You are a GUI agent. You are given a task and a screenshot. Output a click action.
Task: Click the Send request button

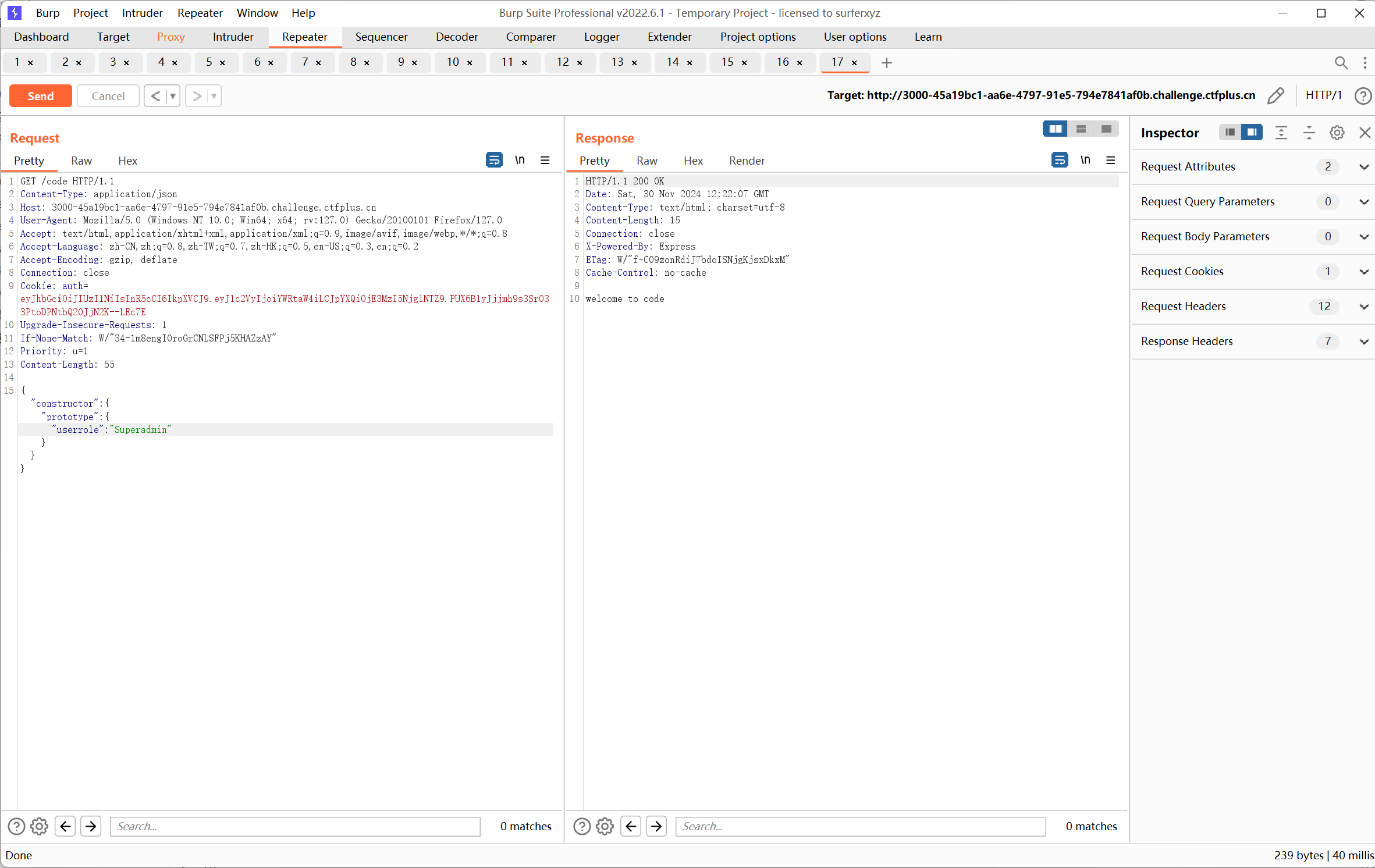[x=40, y=96]
